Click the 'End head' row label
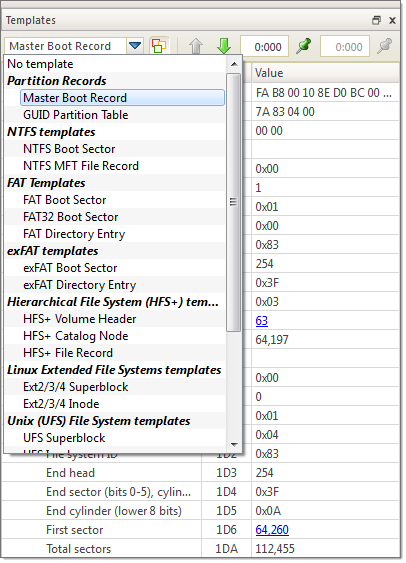406x563 pixels. [70, 473]
